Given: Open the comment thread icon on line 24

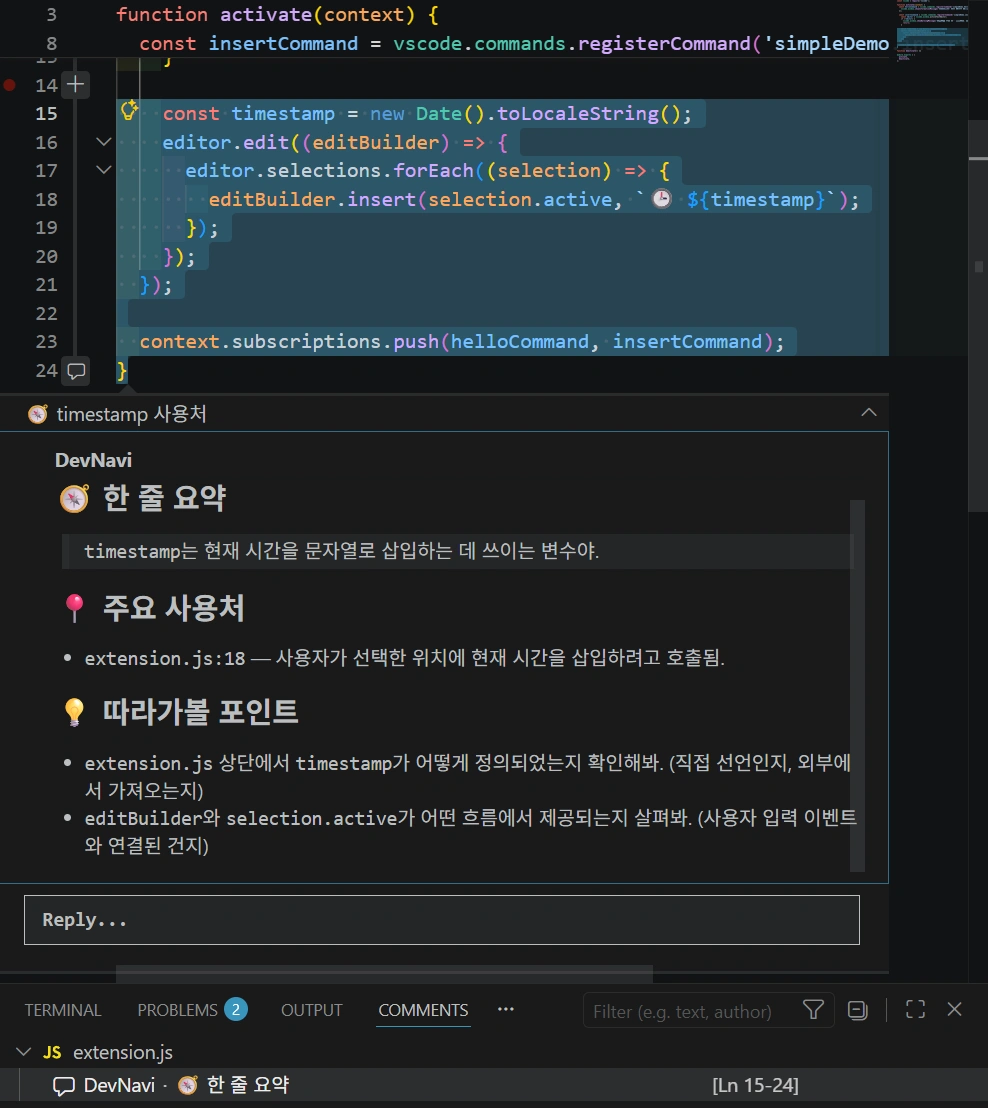Looking at the screenshot, I should pyautogui.click(x=76, y=370).
